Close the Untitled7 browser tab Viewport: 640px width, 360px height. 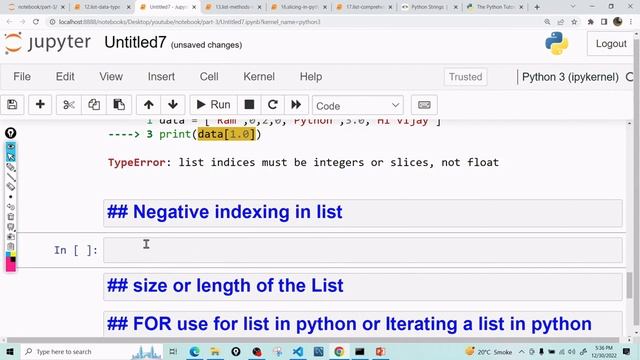click(x=194, y=7)
